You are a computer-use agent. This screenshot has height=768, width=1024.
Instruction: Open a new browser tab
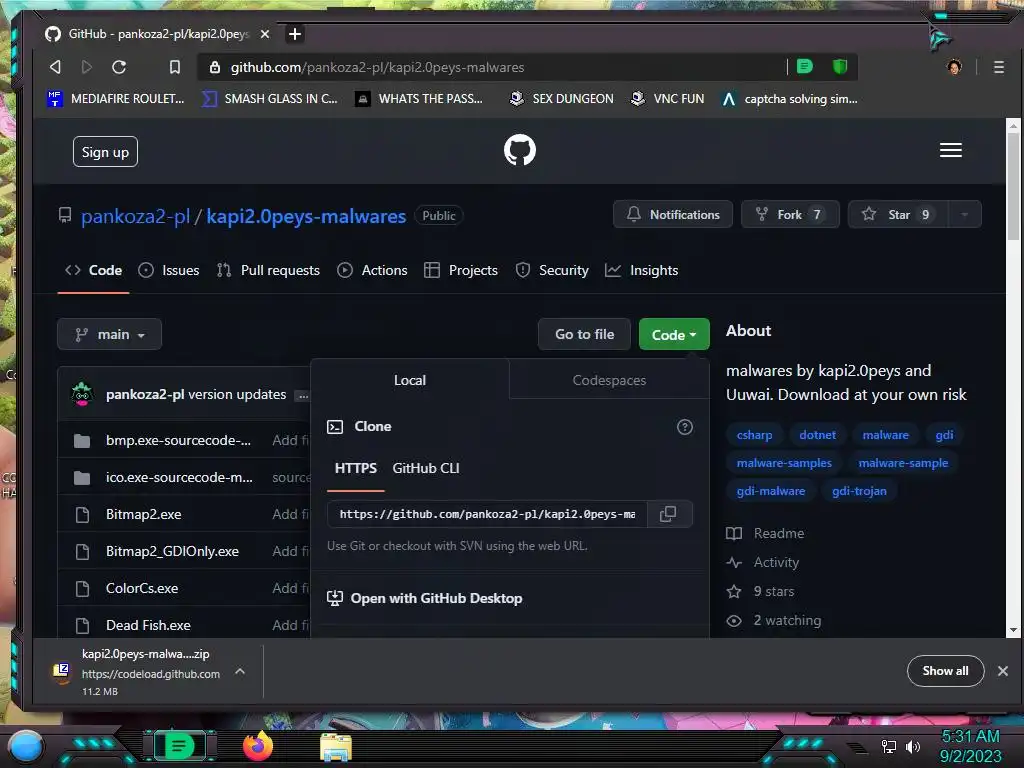click(295, 33)
